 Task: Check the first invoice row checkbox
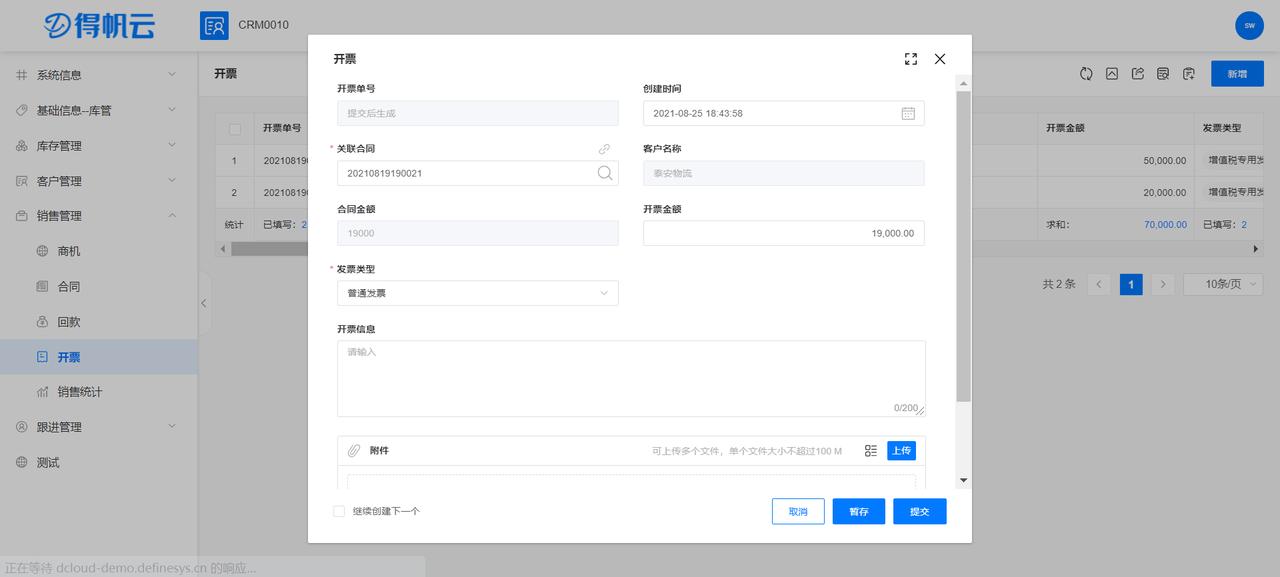point(236,160)
